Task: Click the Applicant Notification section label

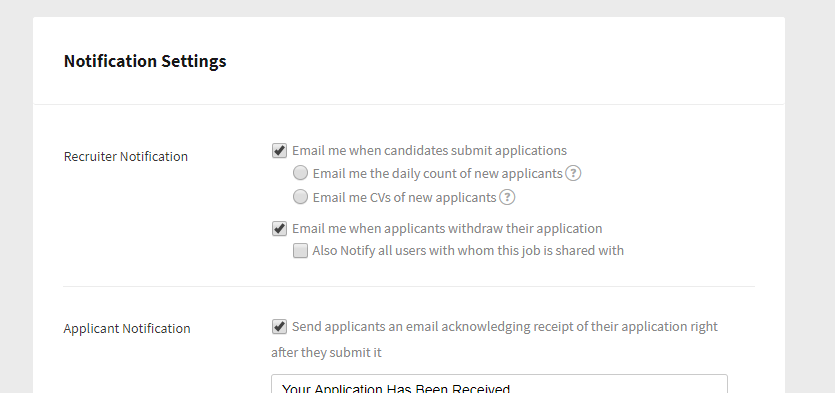Action: point(127,329)
